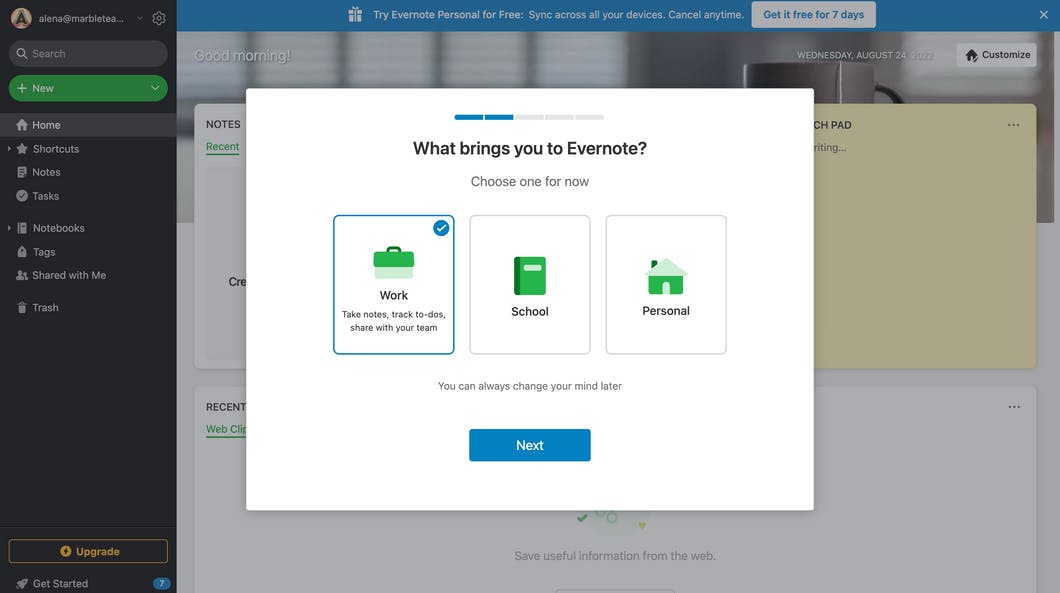Open the Notes list from sidebar
The image size is (1060, 593).
[44, 171]
